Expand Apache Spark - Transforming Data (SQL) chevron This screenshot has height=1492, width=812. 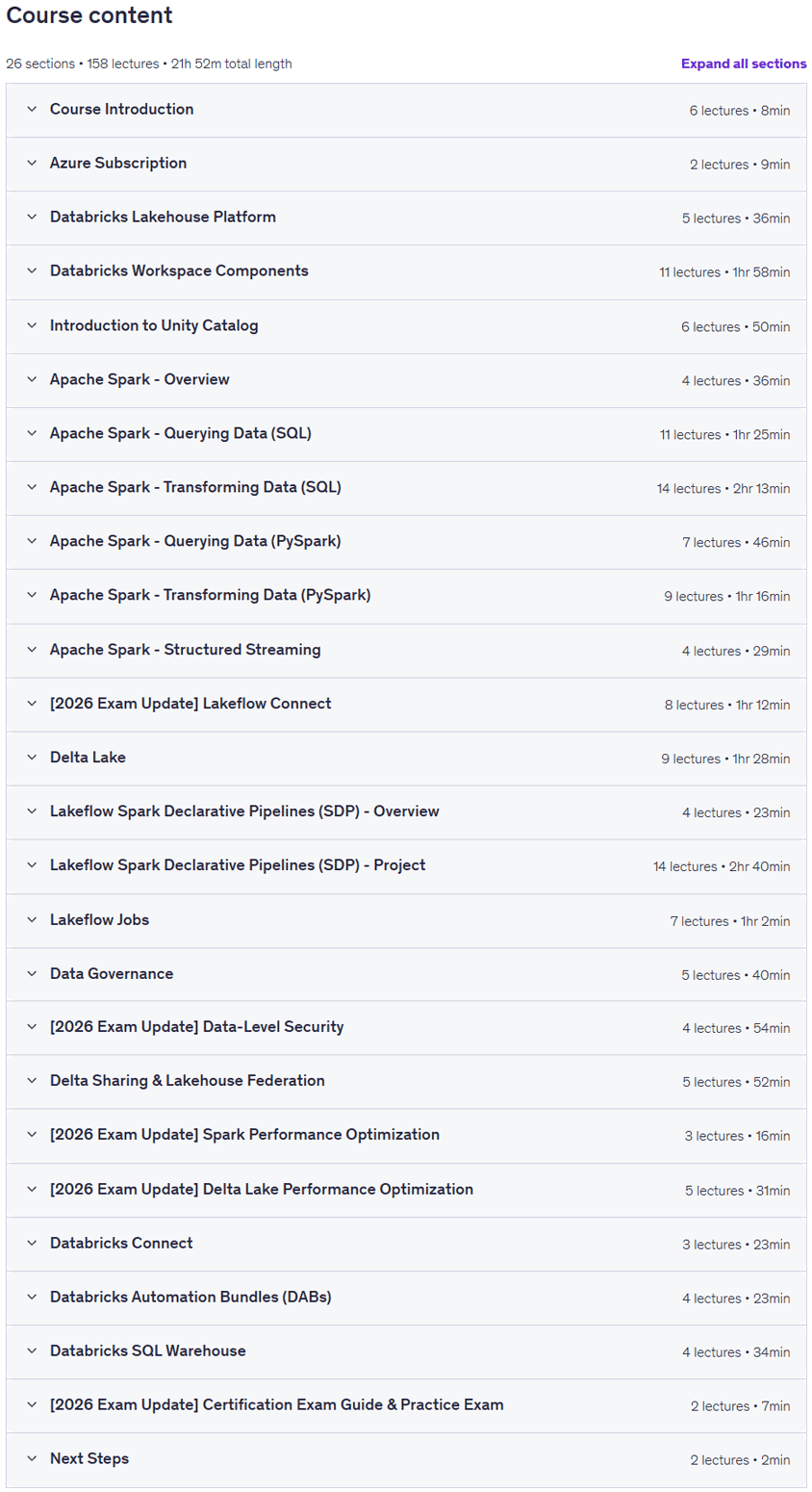coord(32,488)
